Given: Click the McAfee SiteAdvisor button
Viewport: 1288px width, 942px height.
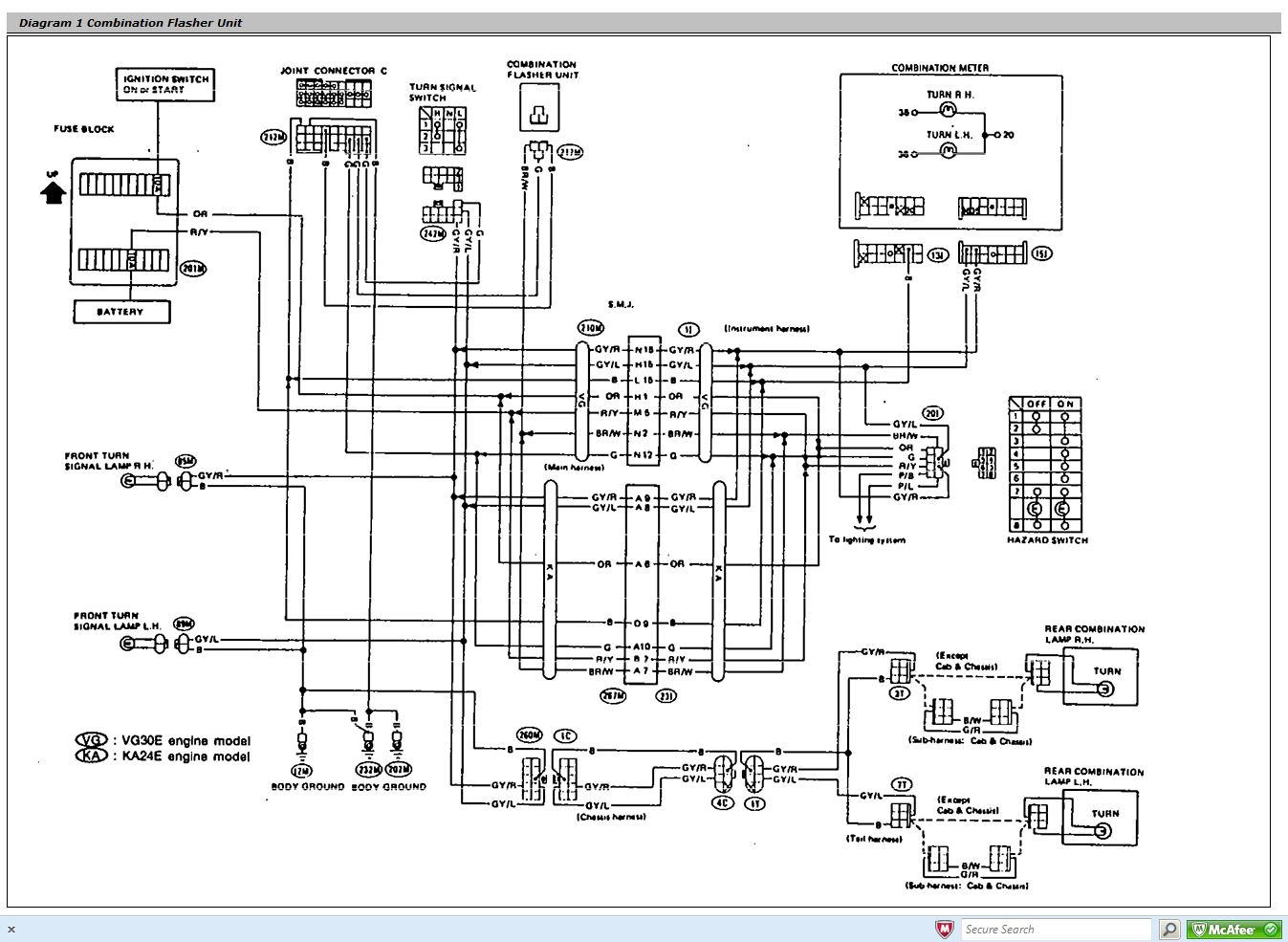Looking at the screenshot, I should click(x=1234, y=929).
